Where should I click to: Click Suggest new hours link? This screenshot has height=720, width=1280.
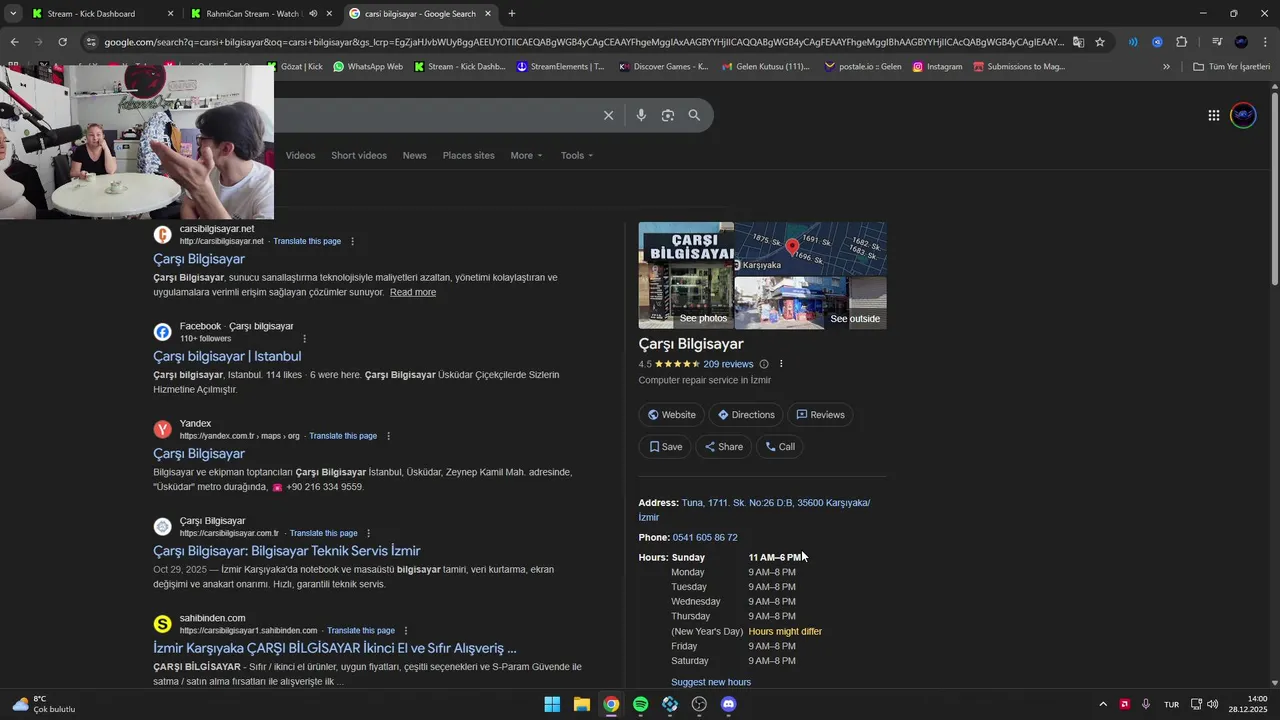point(711,682)
